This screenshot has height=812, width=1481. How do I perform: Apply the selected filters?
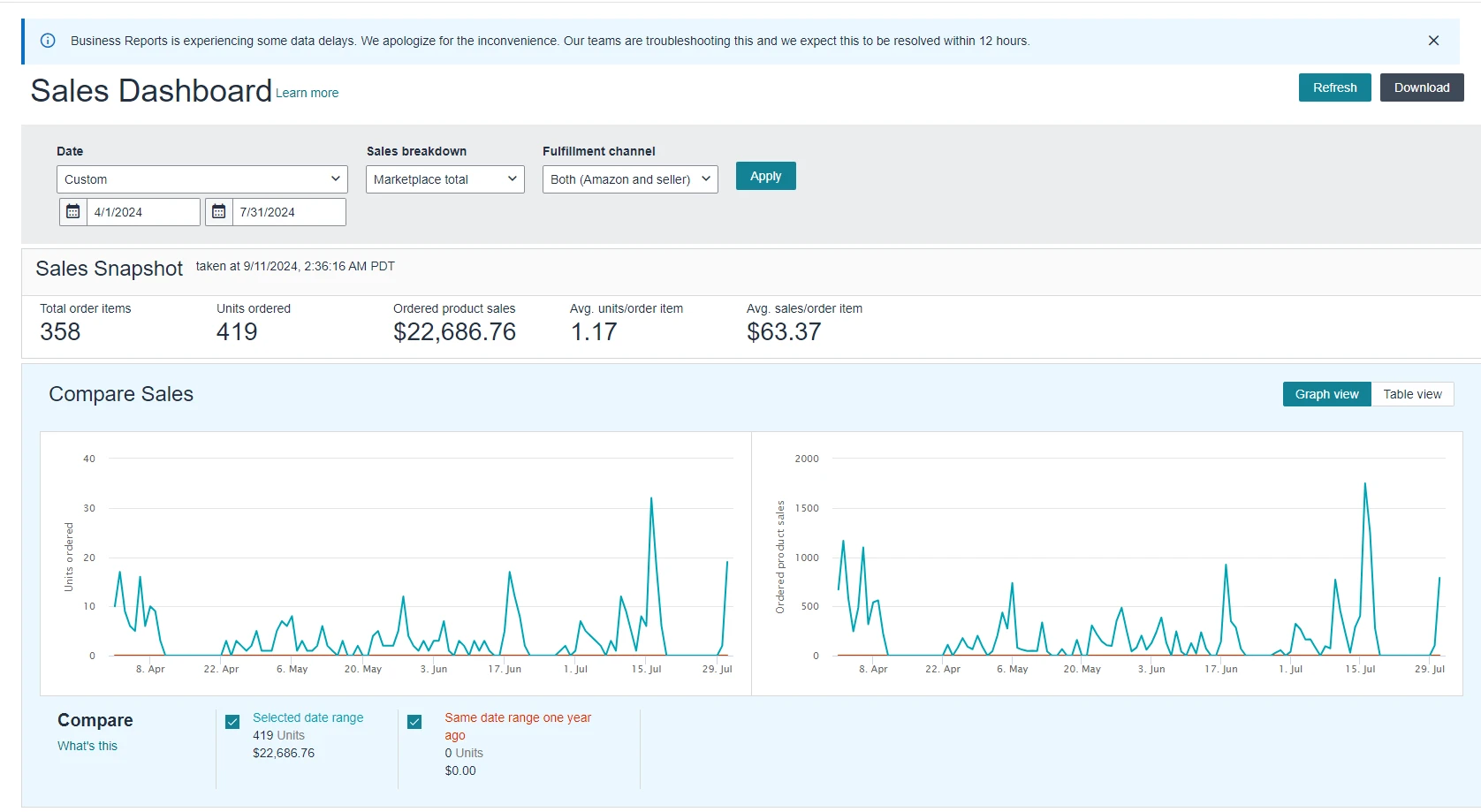[765, 176]
